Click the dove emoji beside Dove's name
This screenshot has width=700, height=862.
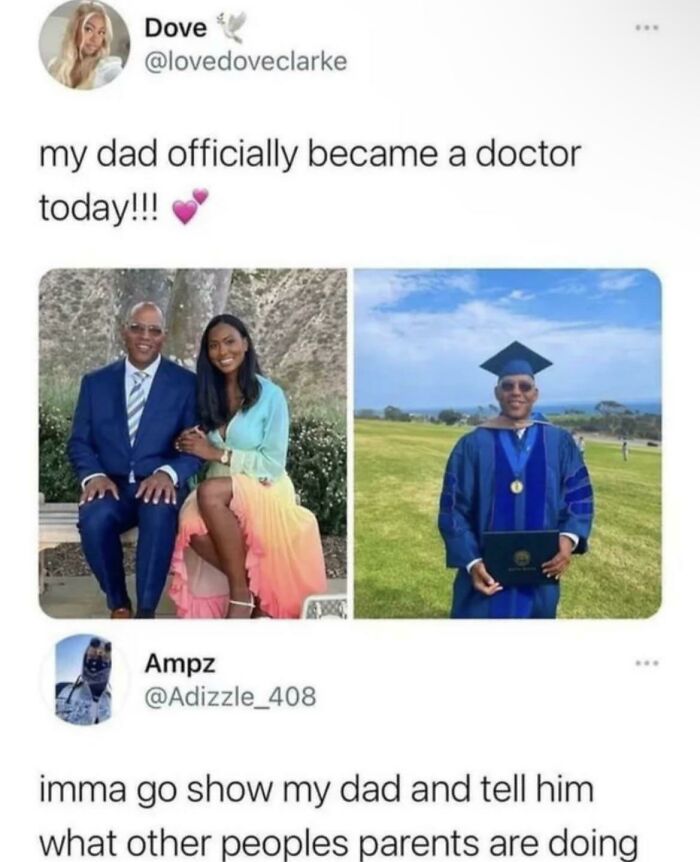[x=230, y=27]
